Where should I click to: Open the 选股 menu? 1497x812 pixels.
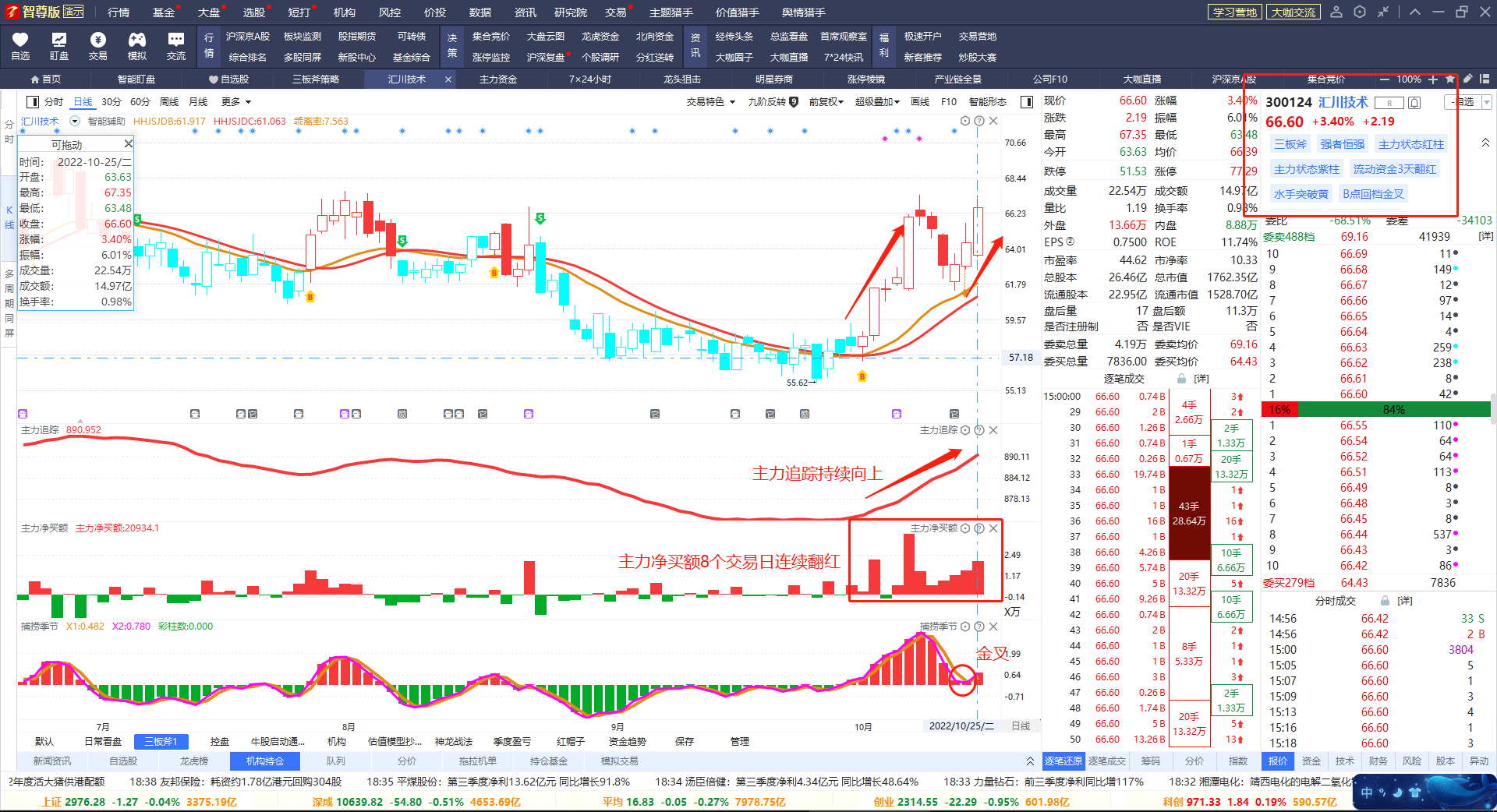[254, 12]
